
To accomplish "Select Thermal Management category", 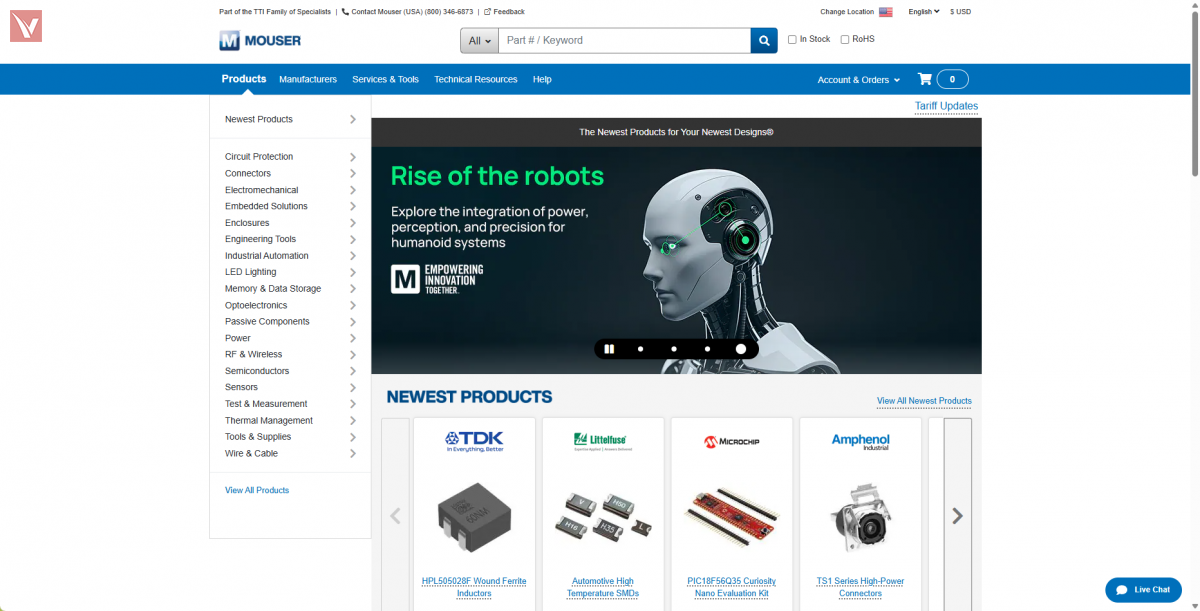I will pyautogui.click(x=269, y=420).
